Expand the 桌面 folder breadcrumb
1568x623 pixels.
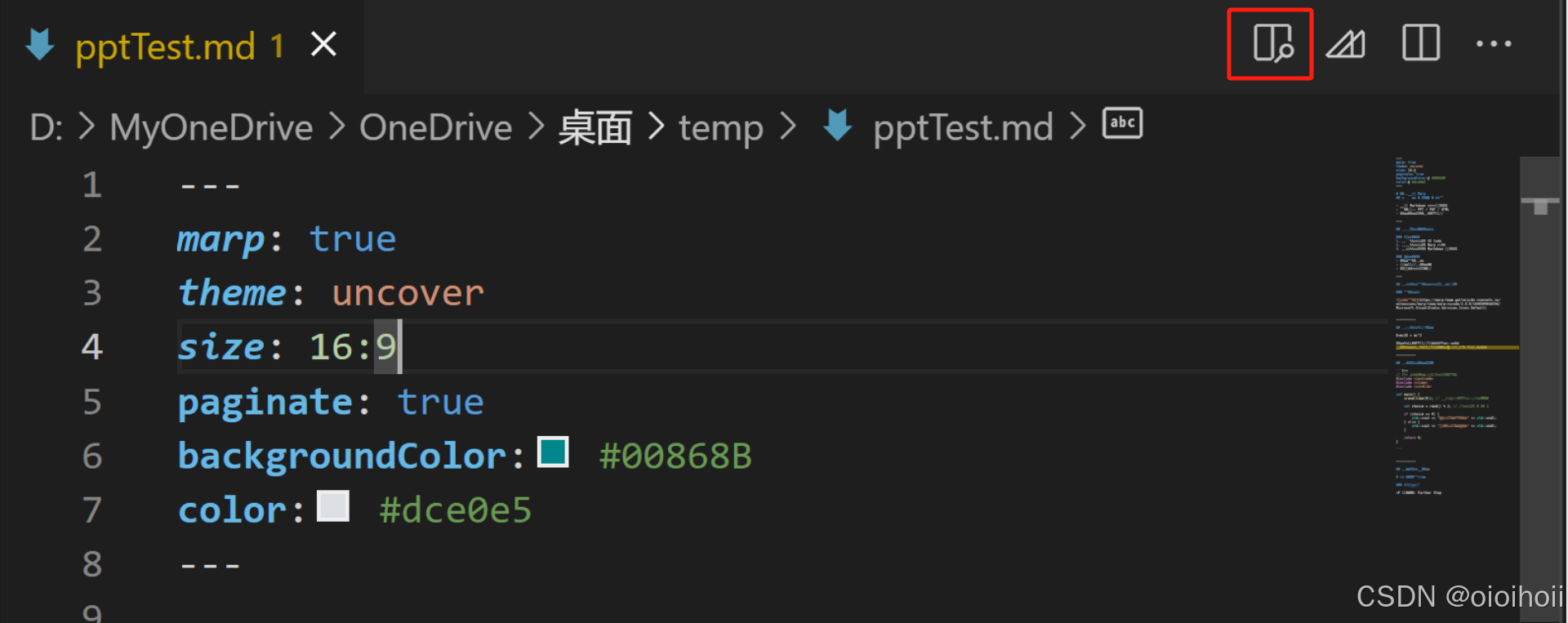[x=595, y=127]
